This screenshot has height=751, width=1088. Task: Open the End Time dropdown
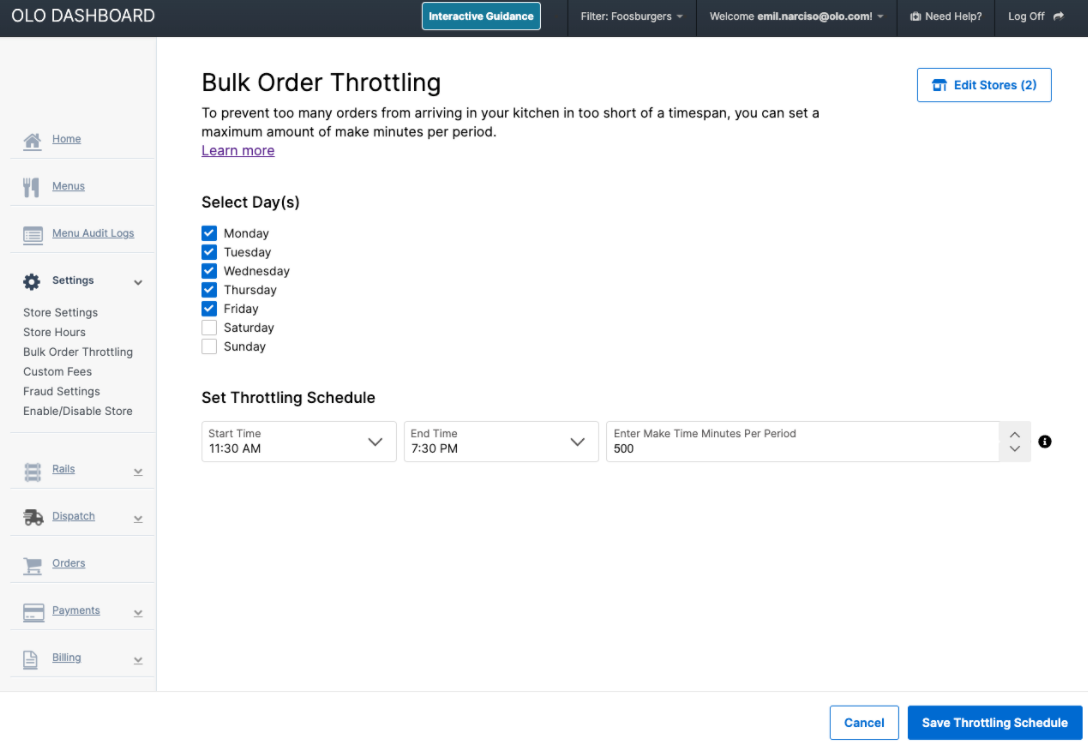coord(501,441)
